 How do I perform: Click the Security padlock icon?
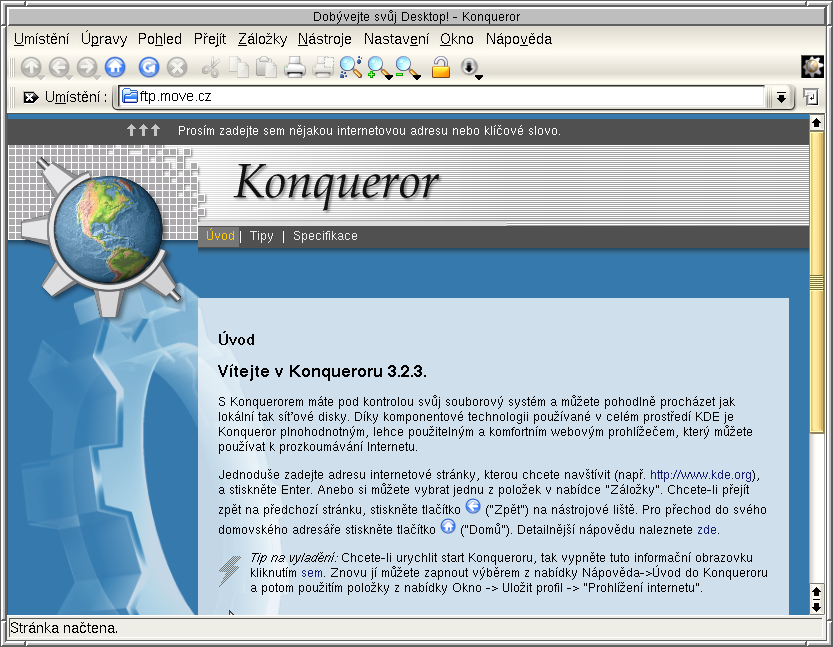click(x=440, y=67)
